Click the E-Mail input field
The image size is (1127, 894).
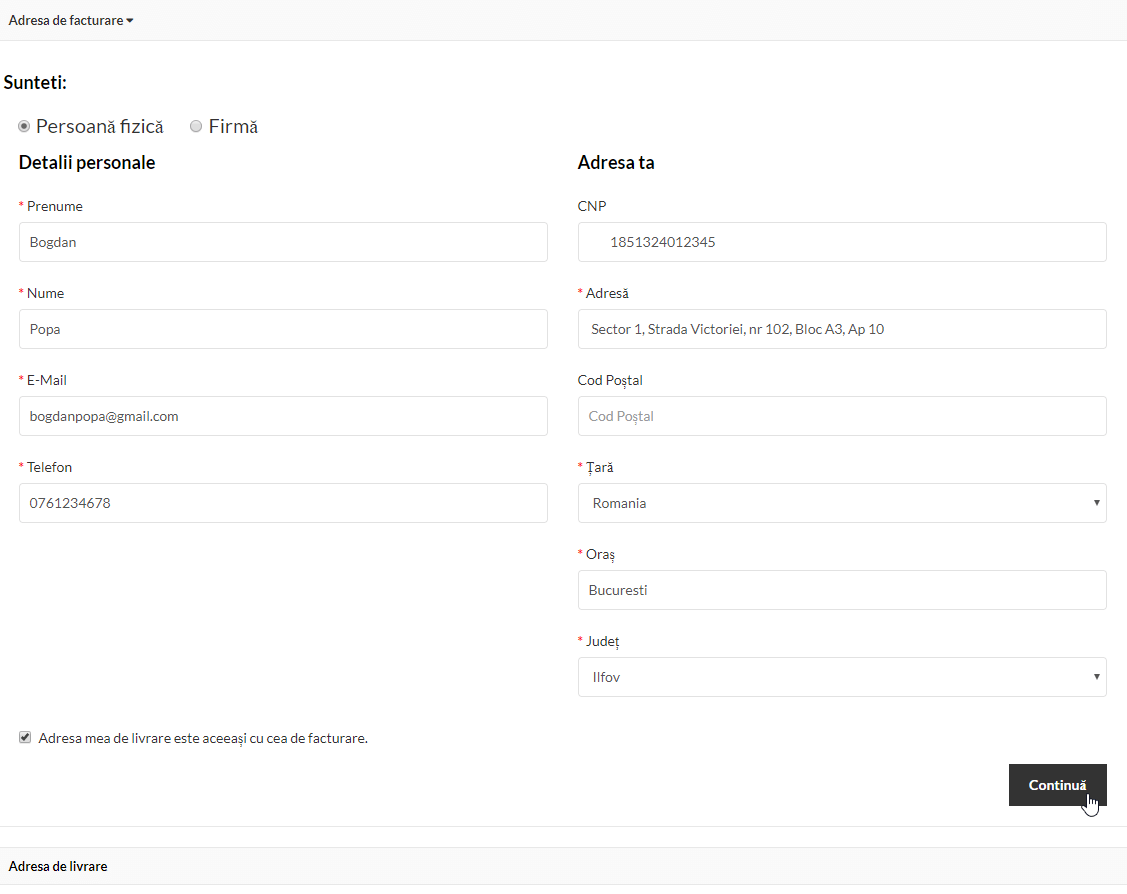coord(283,416)
